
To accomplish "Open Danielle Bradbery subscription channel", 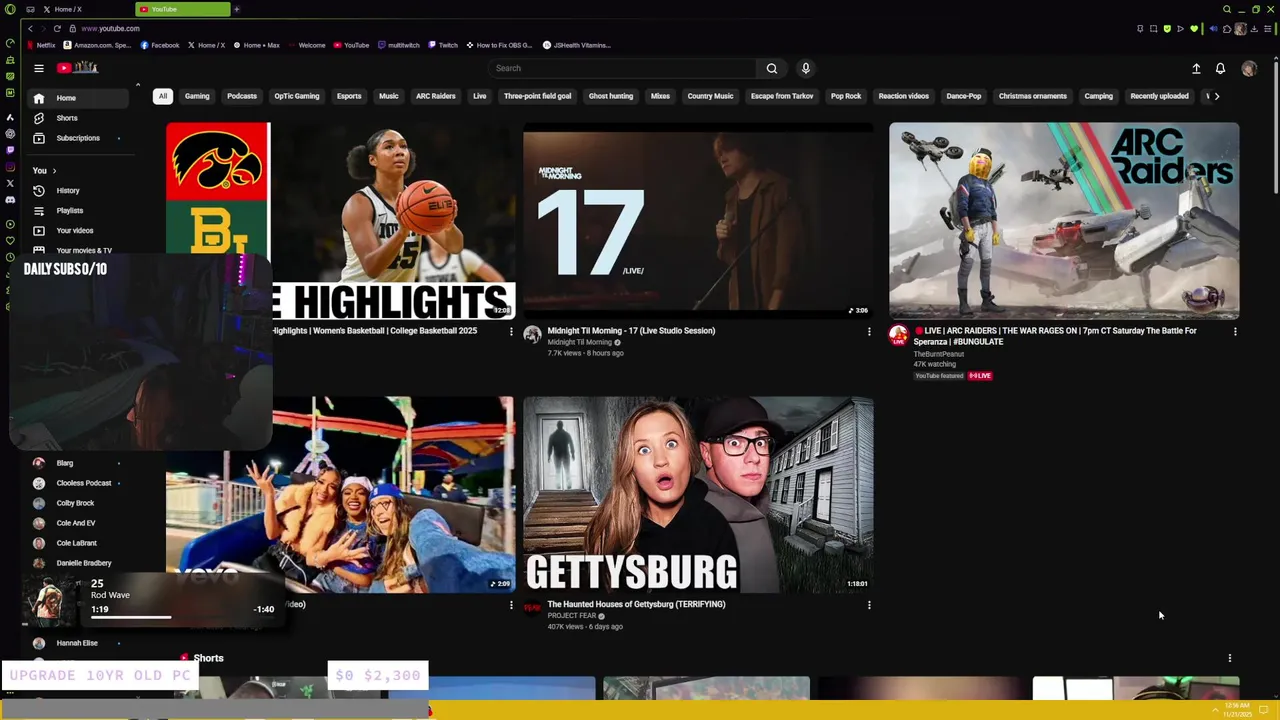I will (x=76, y=563).
